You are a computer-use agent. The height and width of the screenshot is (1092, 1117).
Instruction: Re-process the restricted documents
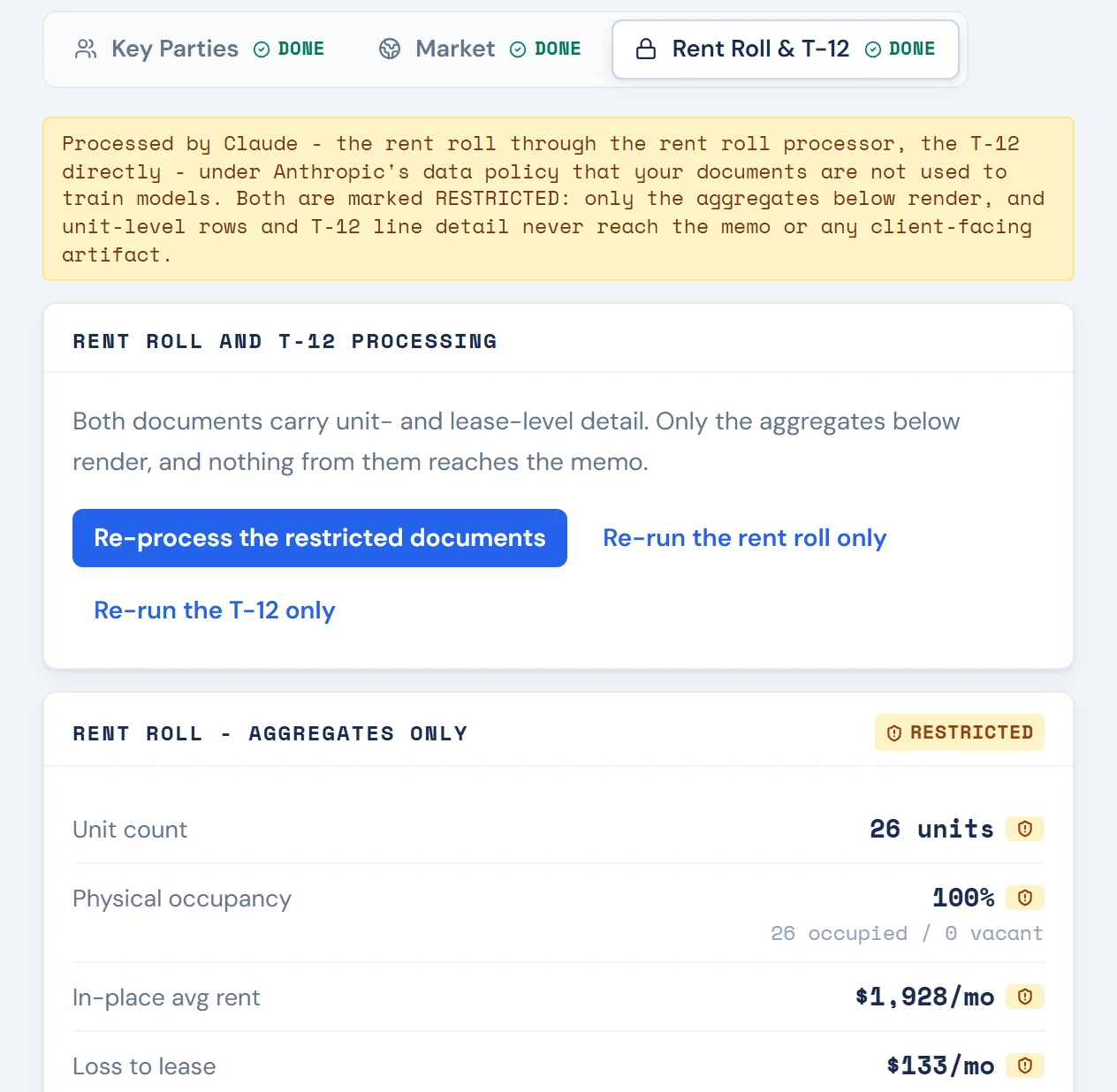[320, 538]
